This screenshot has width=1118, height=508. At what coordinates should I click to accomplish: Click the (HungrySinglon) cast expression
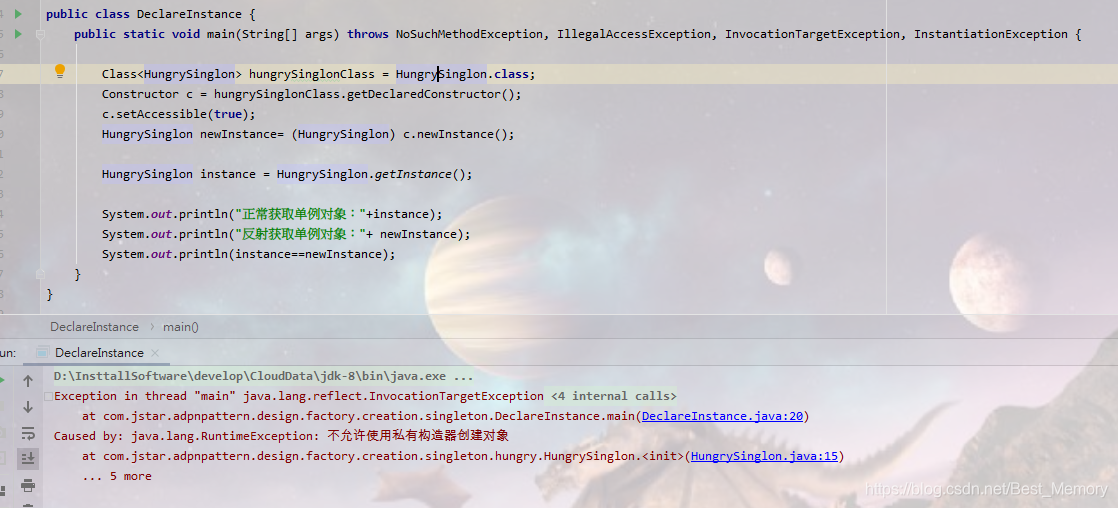click(x=344, y=134)
